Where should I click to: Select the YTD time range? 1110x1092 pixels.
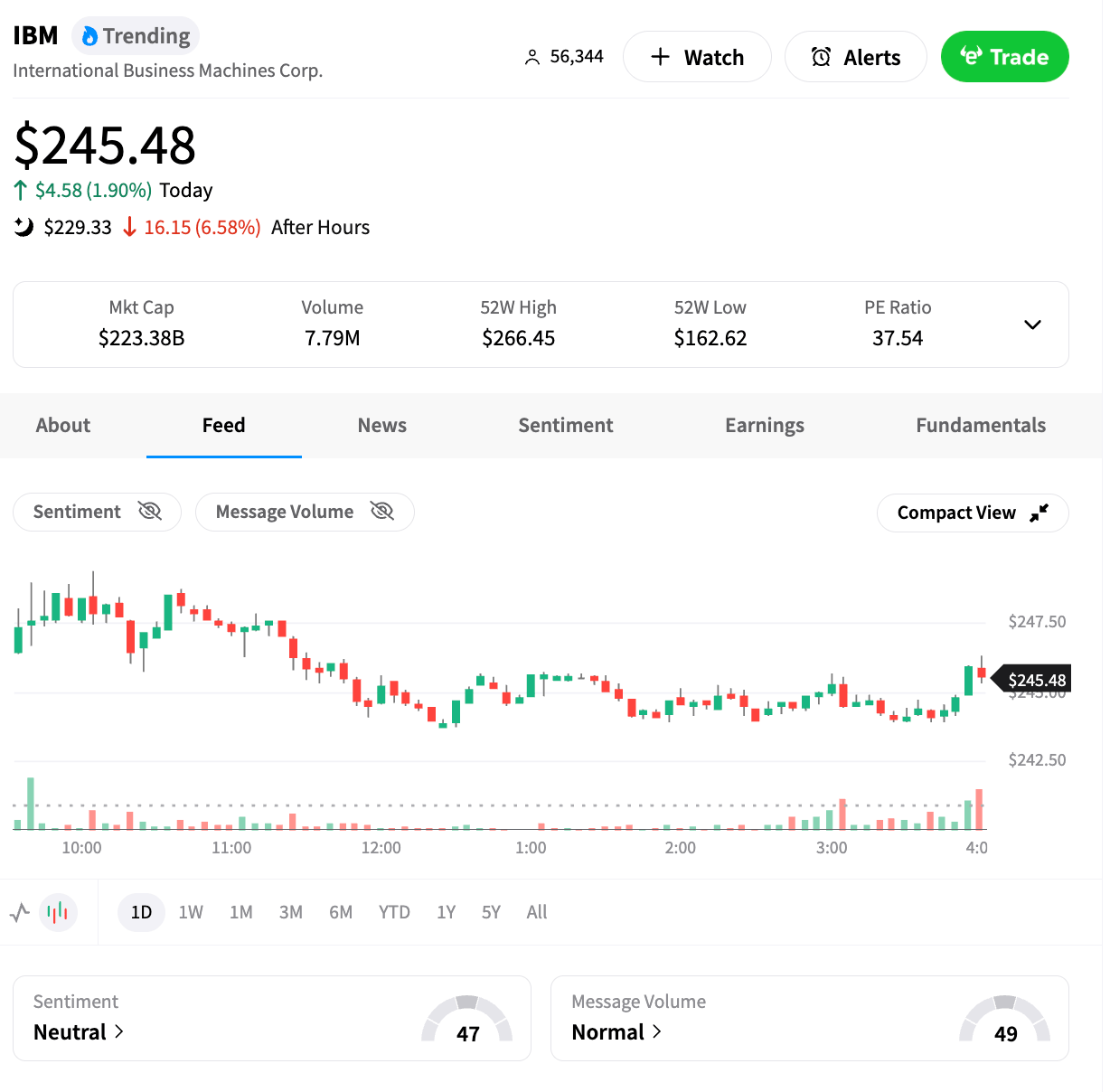(x=394, y=912)
